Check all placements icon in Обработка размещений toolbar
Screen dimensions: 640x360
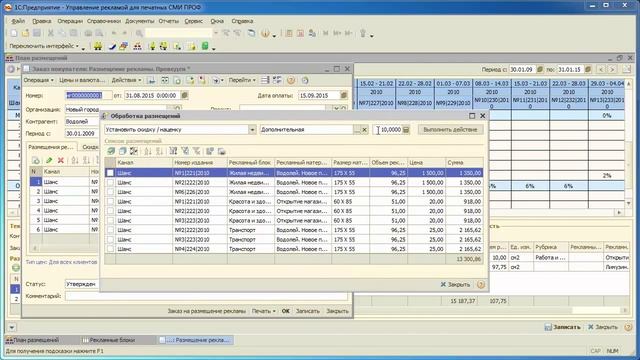coord(111,151)
